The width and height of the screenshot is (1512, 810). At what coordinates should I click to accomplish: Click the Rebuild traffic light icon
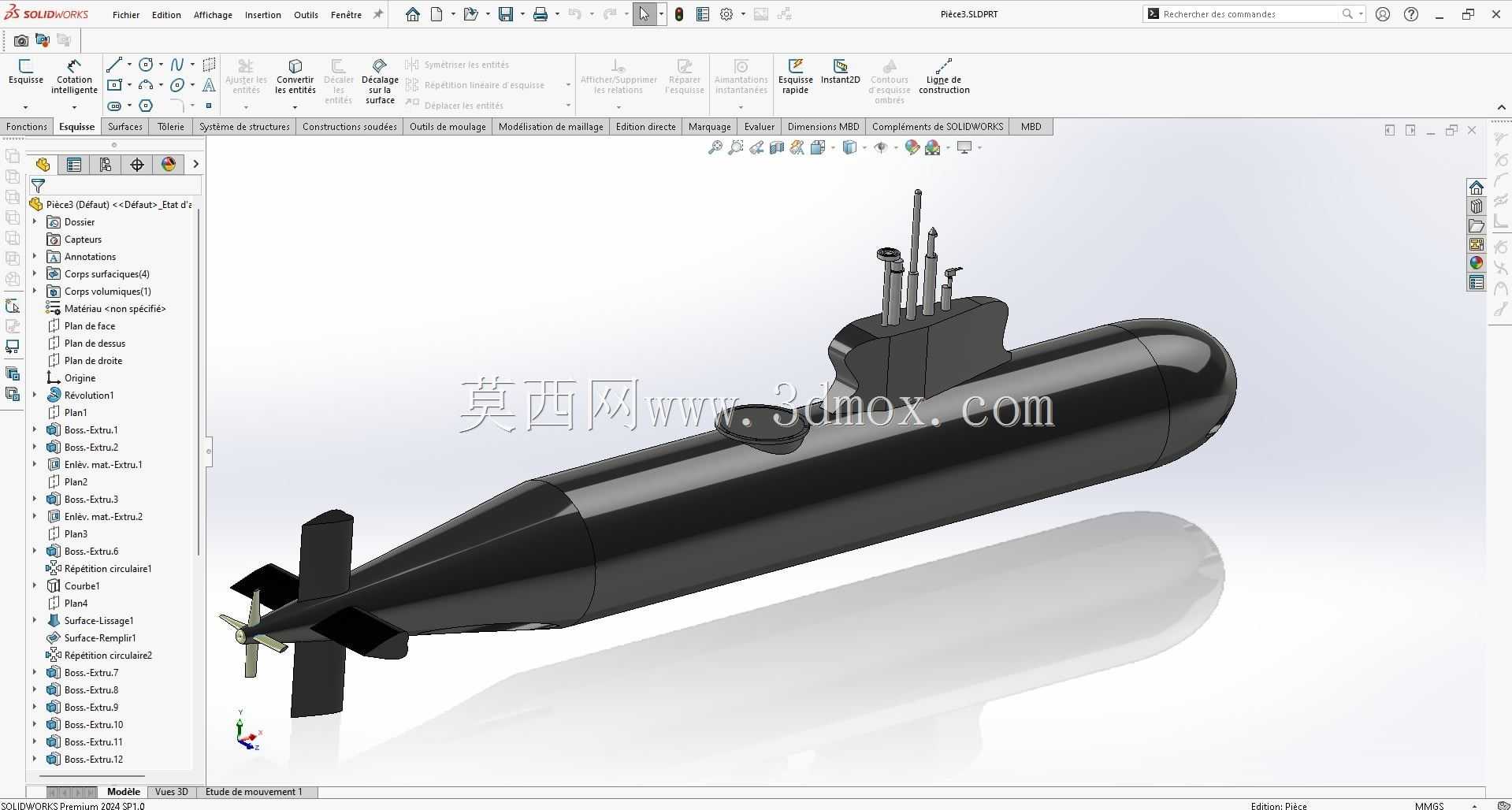tap(679, 14)
